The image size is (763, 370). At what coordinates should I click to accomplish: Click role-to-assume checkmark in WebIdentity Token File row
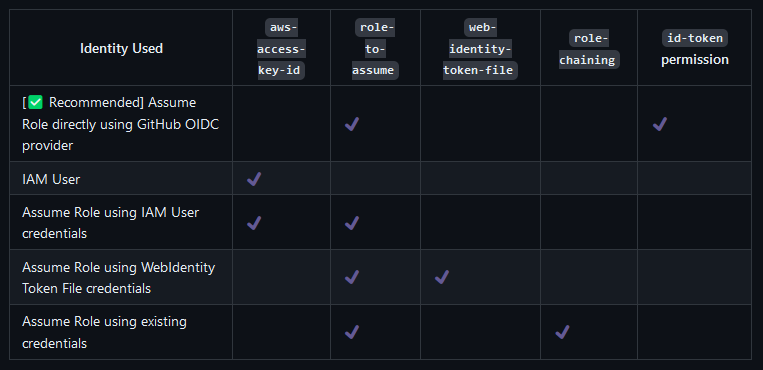click(x=352, y=277)
